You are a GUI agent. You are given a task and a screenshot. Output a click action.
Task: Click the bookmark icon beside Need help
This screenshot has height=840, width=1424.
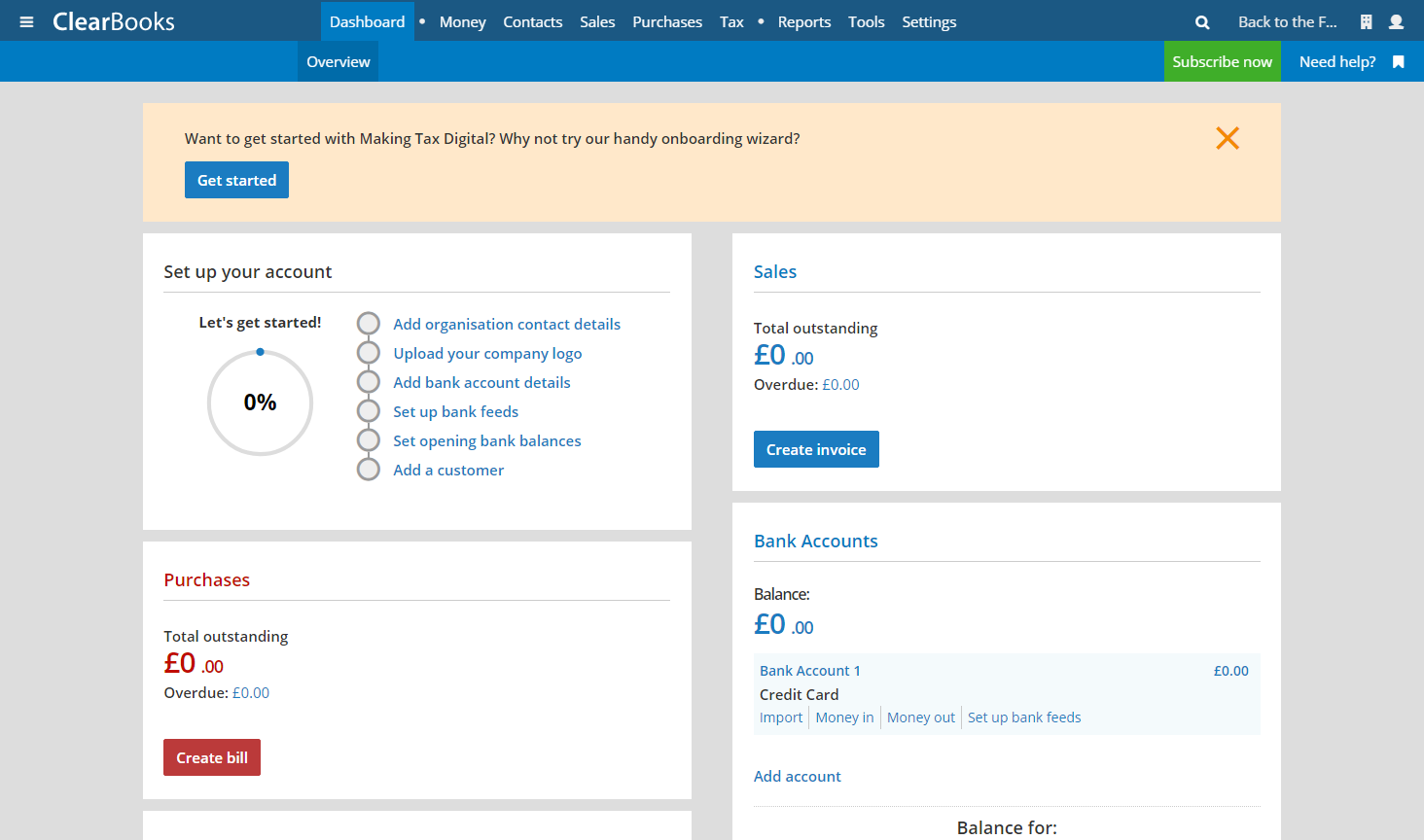[x=1398, y=61]
